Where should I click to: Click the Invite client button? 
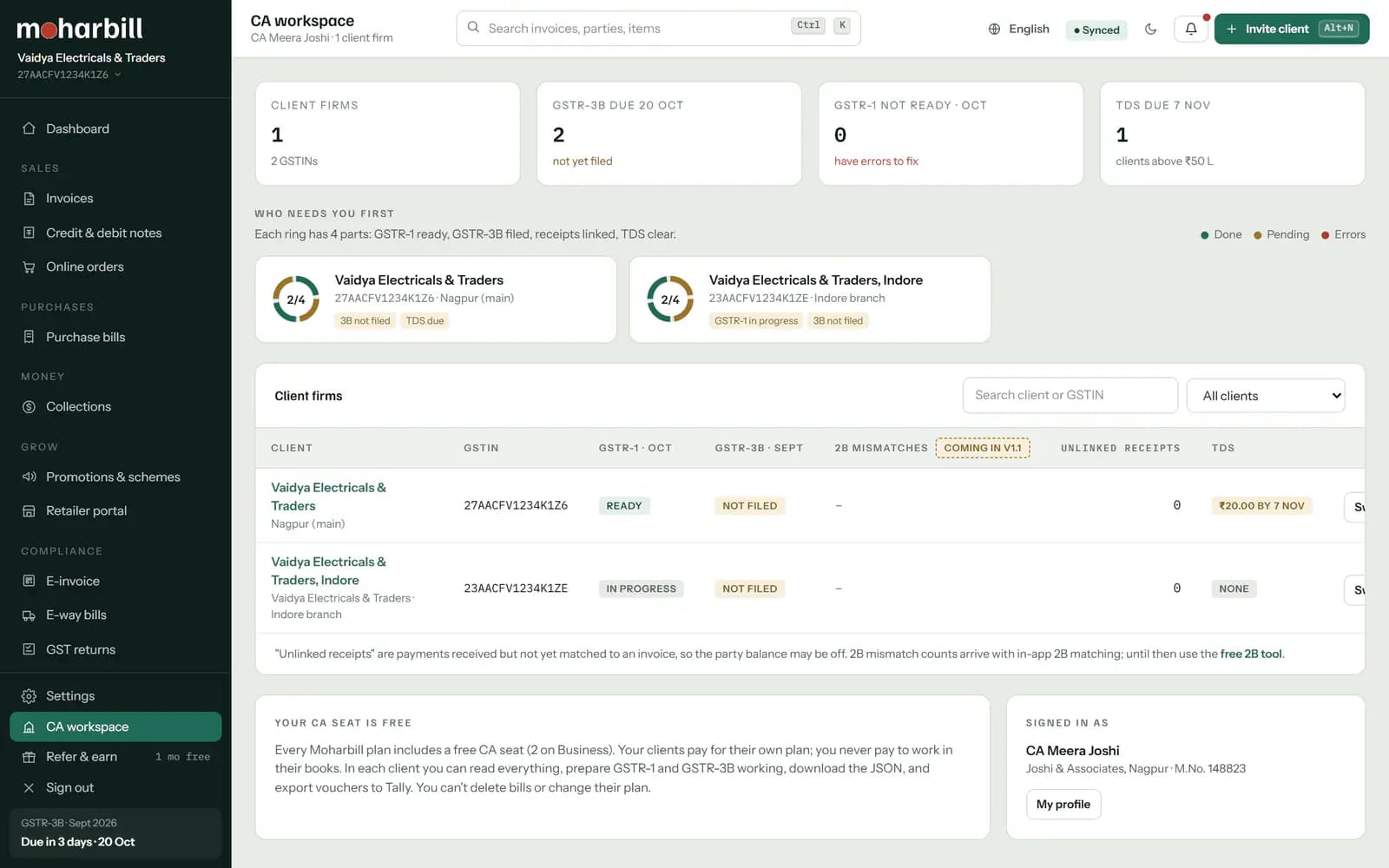click(x=1292, y=29)
